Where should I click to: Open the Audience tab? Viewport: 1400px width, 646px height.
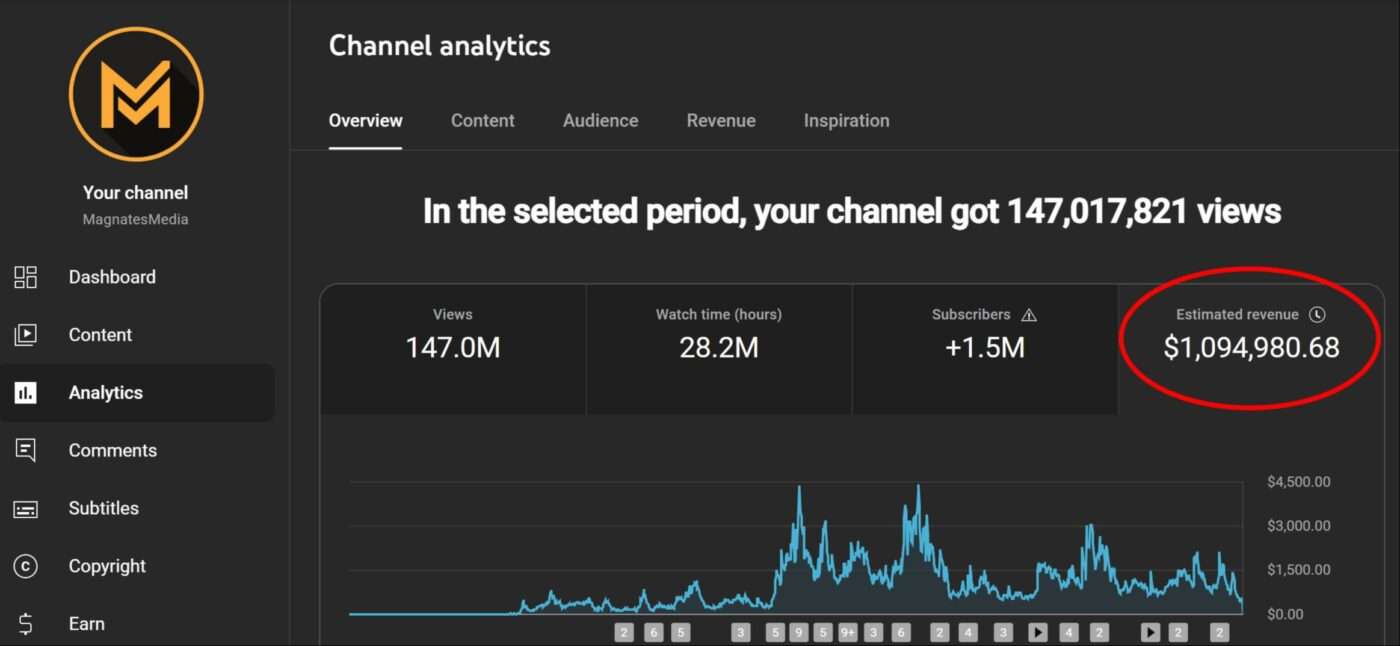[x=600, y=120]
